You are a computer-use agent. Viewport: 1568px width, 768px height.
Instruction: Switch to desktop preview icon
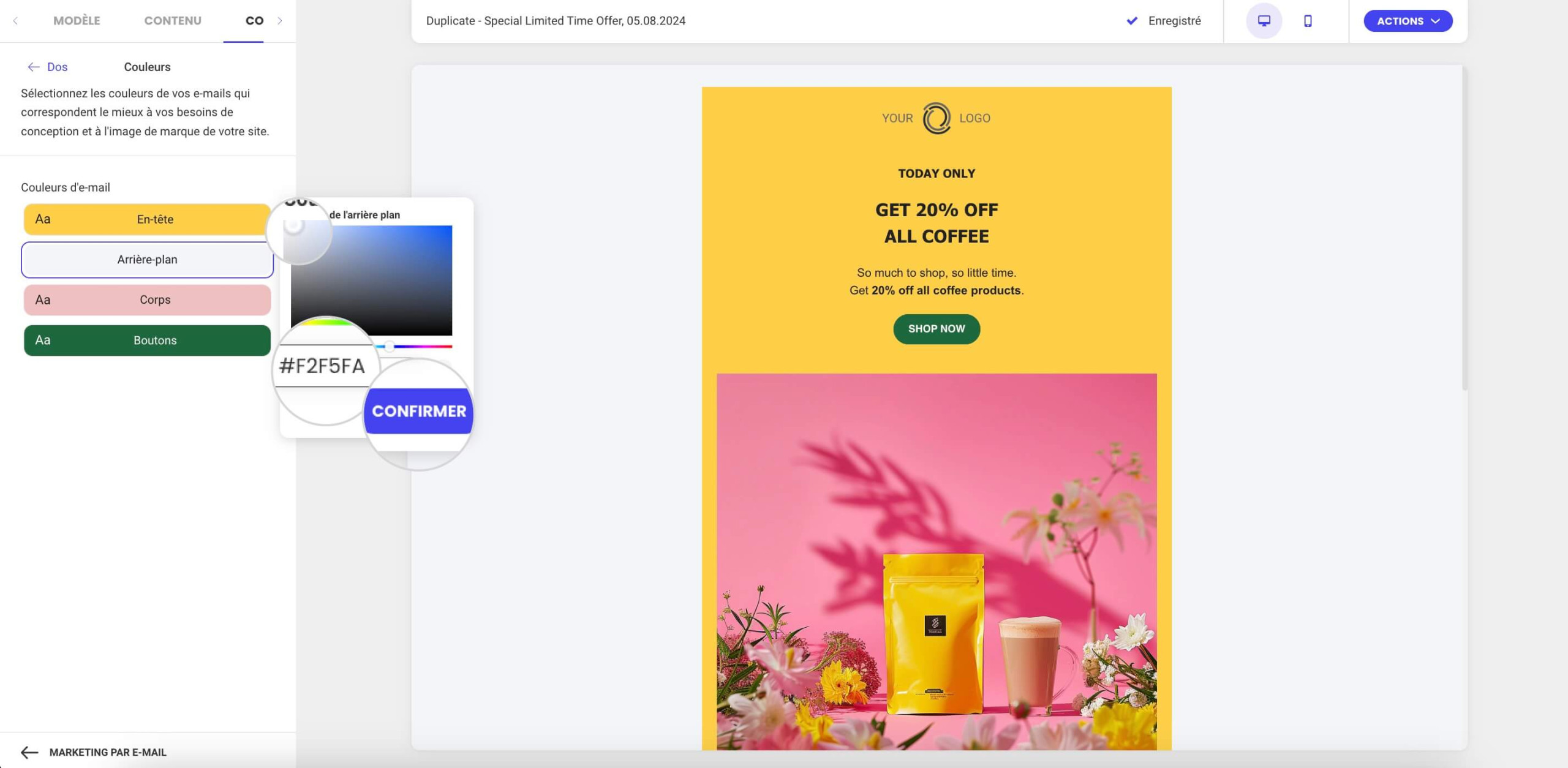click(x=1264, y=21)
